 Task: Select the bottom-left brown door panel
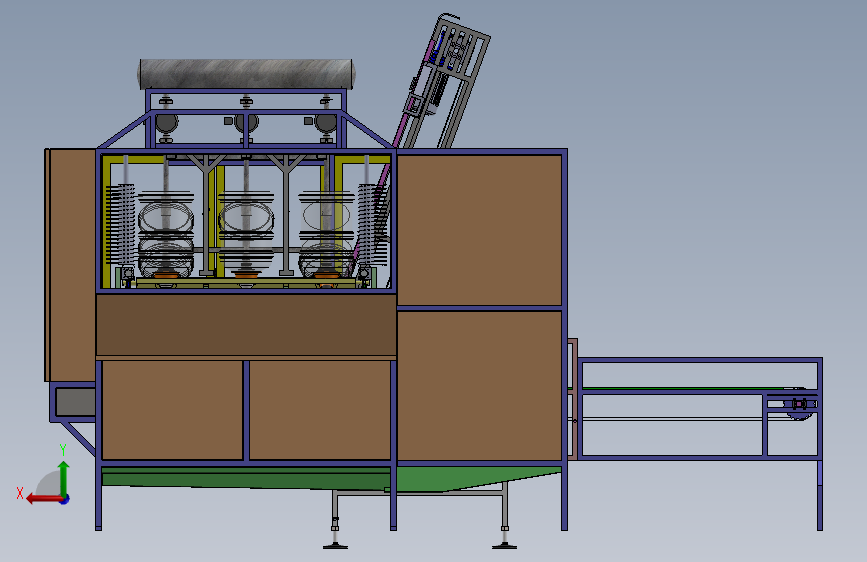click(172, 410)
